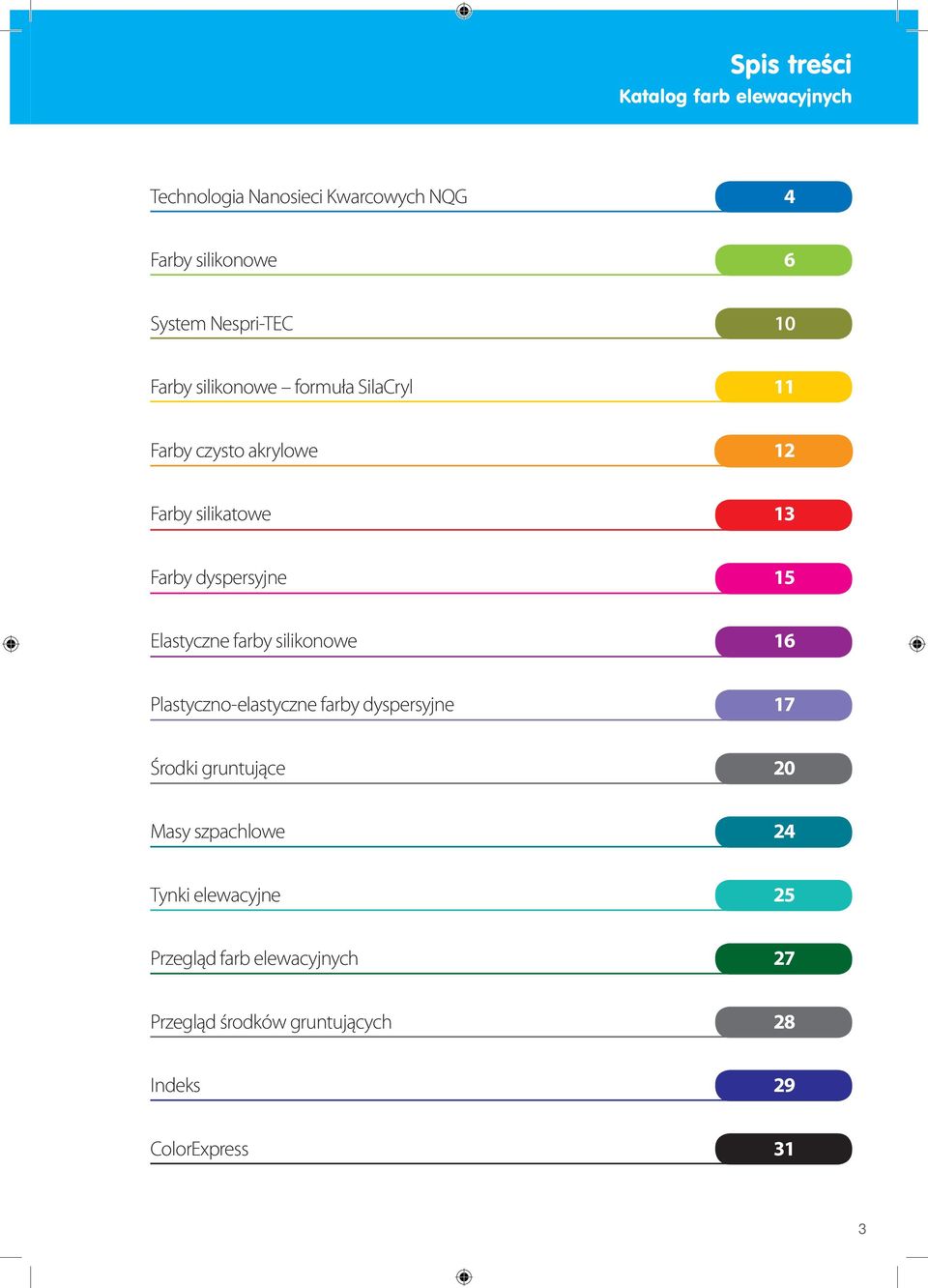The height and width of the screenshot is (1288, 928).
Task: Open Technologia Nanosieci Kwarcowych NQG entry
Action: (308, 197)
